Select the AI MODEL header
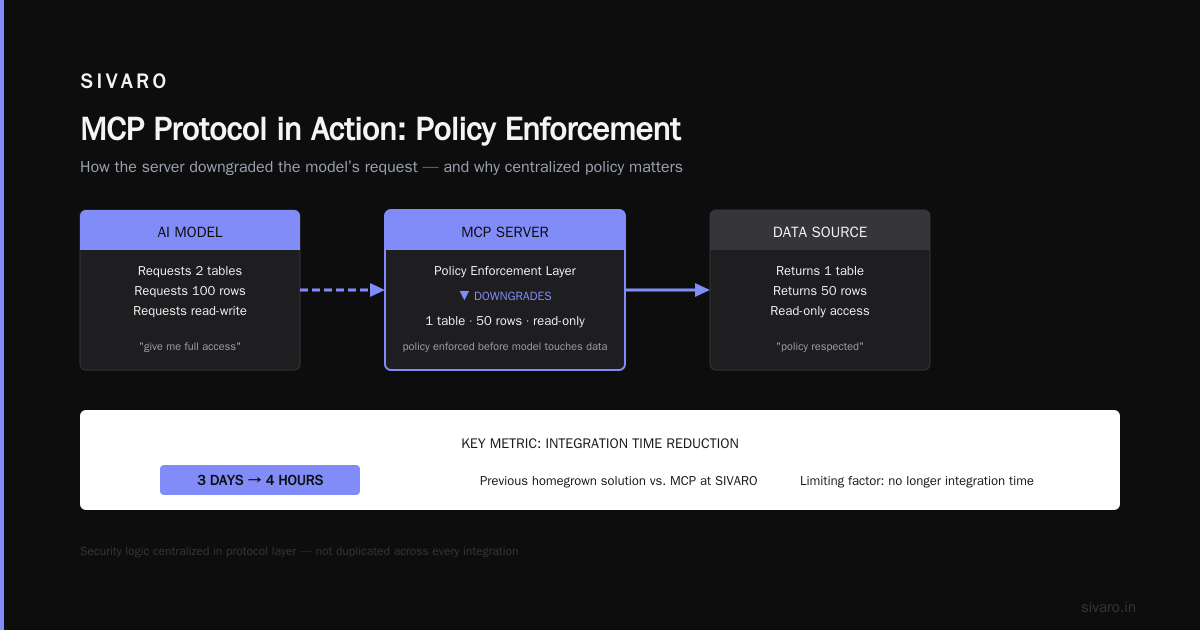The image size is (1200, 630). tap(190, 231)
